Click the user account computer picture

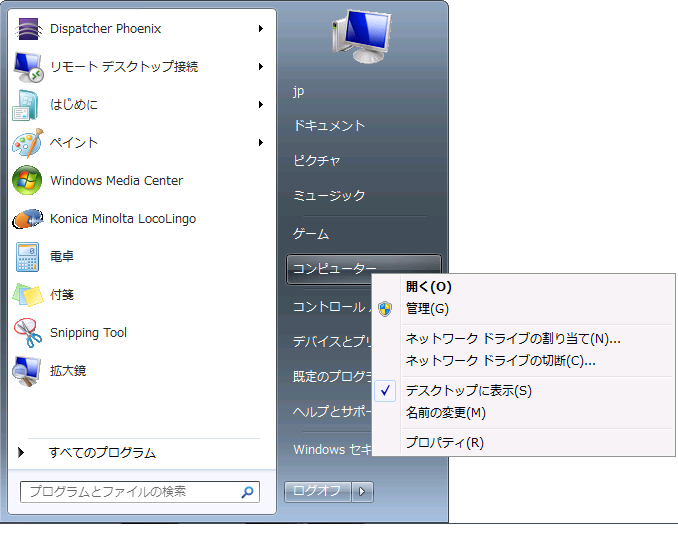(x=362, y=37)
